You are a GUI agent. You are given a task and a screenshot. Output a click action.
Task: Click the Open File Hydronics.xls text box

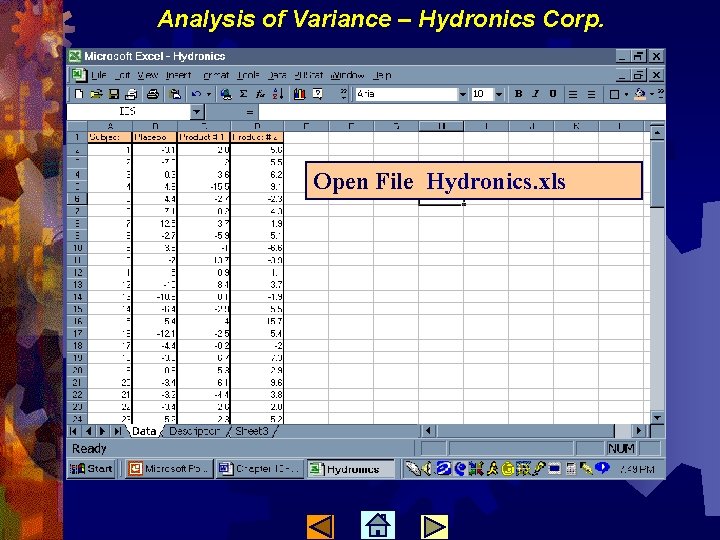click(473, 180)
